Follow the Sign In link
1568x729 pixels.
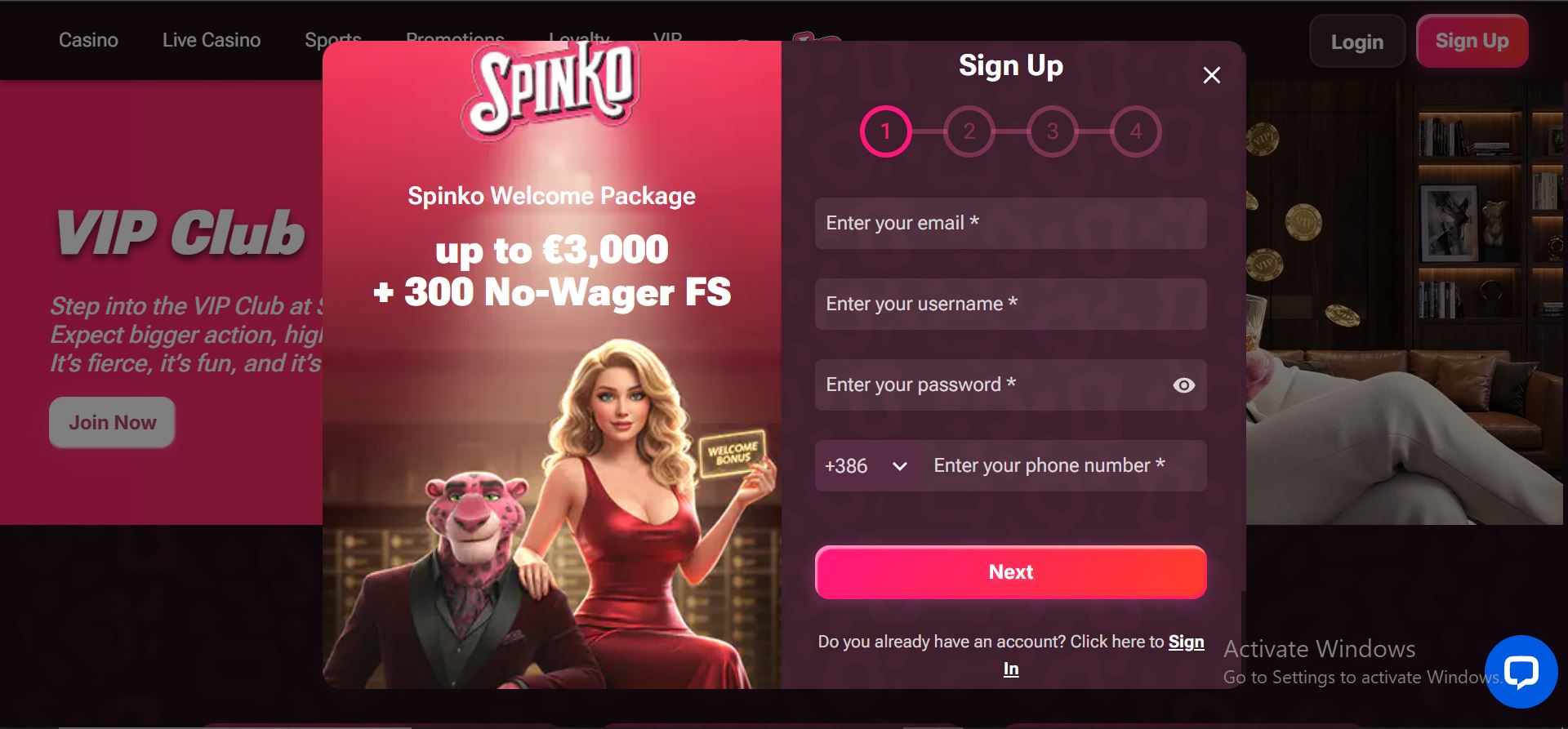tap(1103, 656)
